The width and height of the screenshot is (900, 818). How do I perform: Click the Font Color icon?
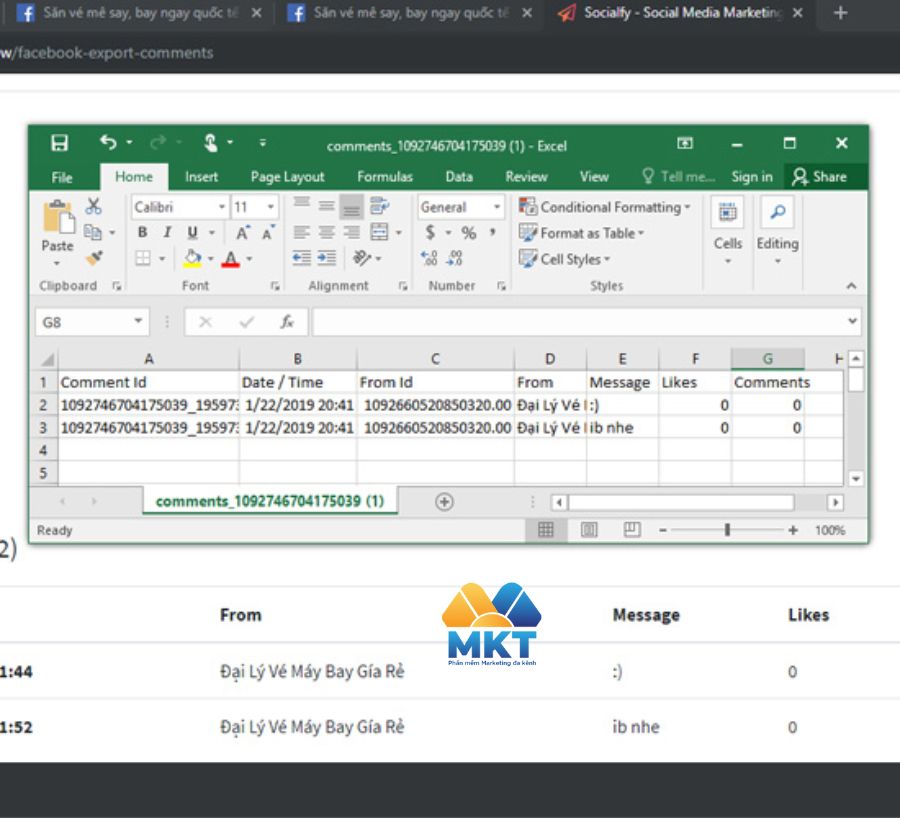point(228,258)
